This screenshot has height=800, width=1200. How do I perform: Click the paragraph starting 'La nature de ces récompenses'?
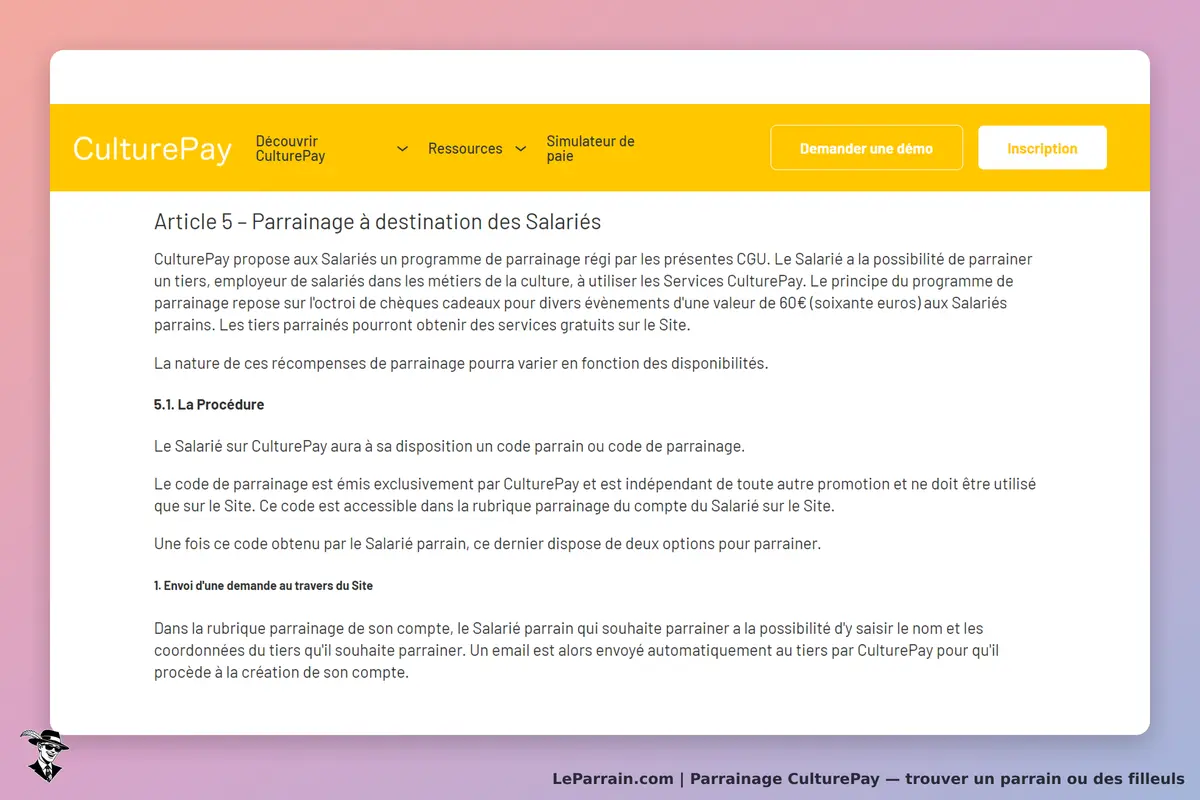[x=461, y=363]
